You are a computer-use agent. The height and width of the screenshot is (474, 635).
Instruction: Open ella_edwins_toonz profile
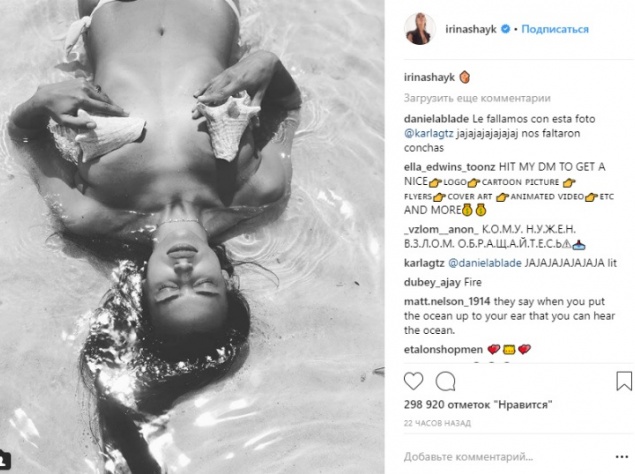(450, 167)
